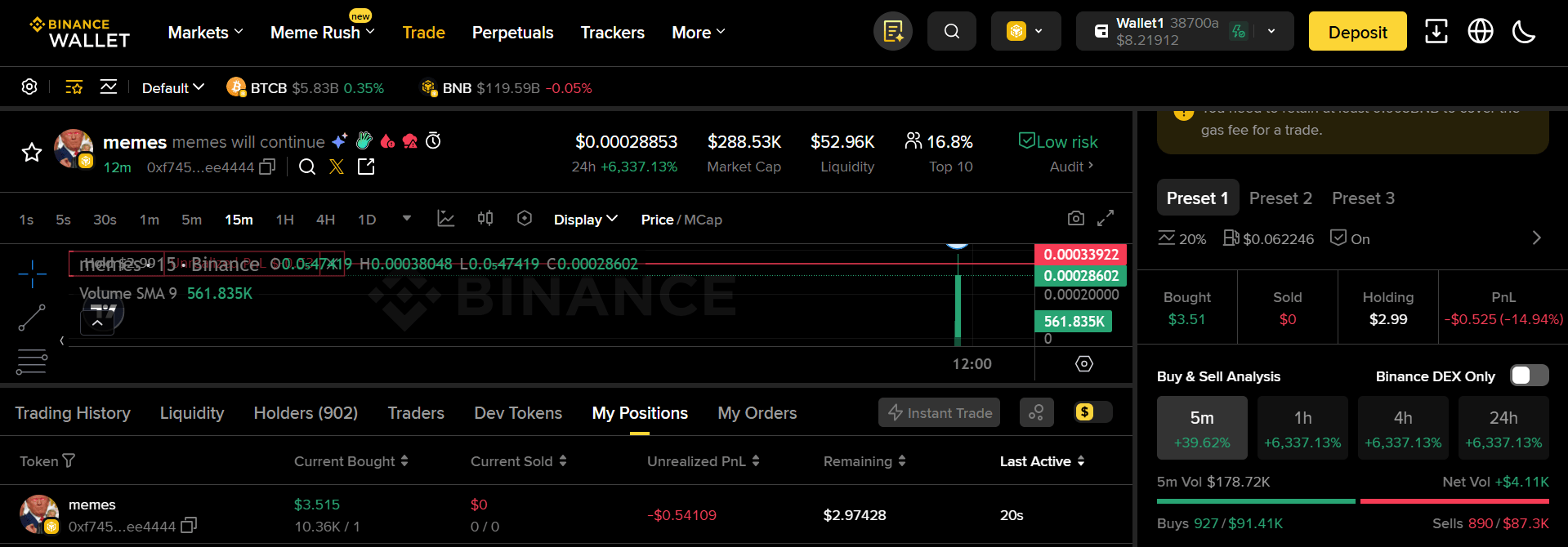This screenshot has width=1568, height=547.
Task: Collapse the indicator legend arrow
Action: click(x=97, y=323)
